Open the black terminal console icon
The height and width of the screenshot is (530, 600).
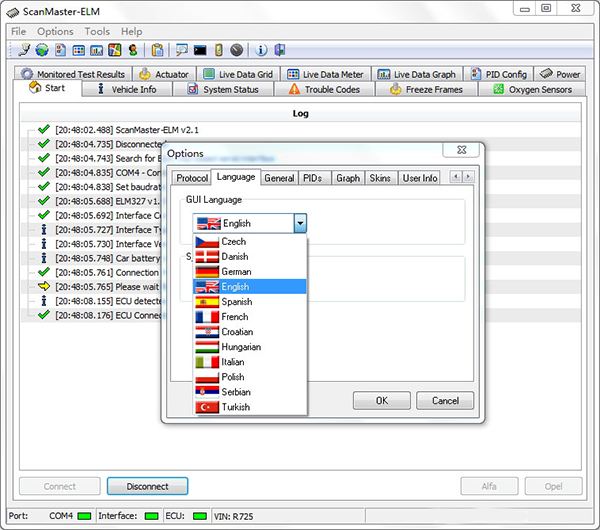pyautogui.click(x=200, y=50)
